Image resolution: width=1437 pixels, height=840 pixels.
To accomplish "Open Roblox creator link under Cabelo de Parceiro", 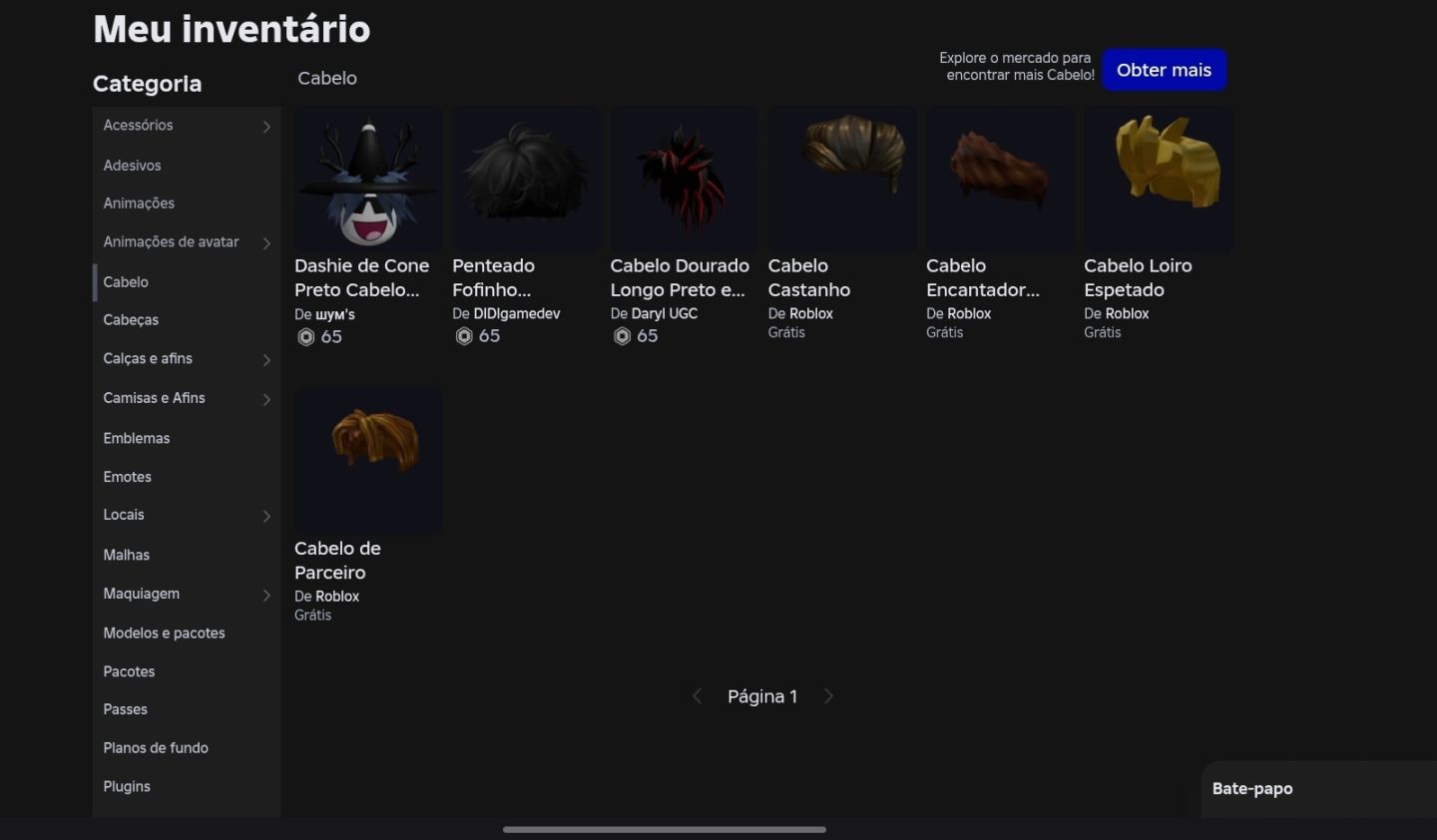I will (x=337, y=597).
